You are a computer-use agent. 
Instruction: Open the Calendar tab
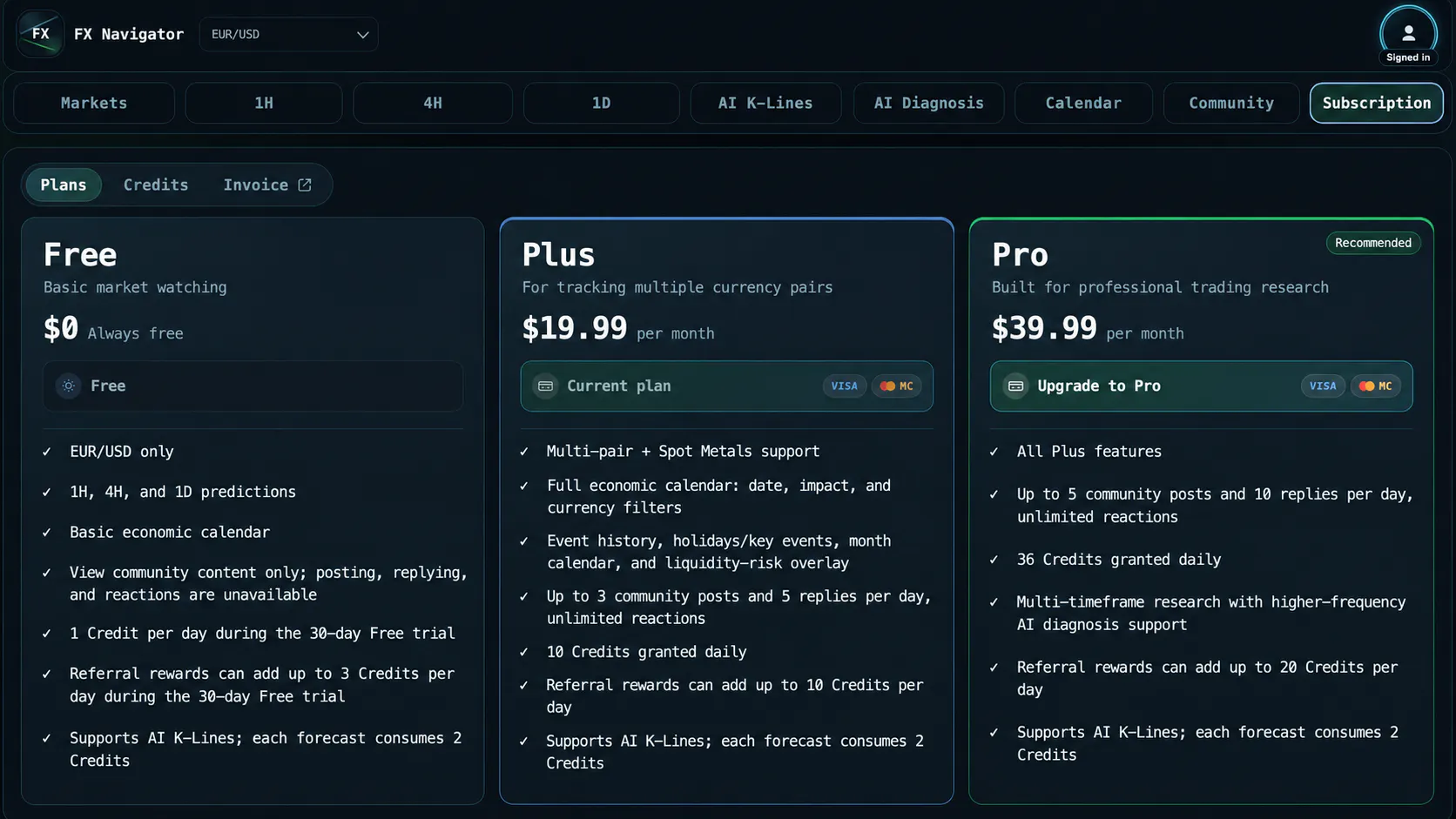tap(1083, 103)
